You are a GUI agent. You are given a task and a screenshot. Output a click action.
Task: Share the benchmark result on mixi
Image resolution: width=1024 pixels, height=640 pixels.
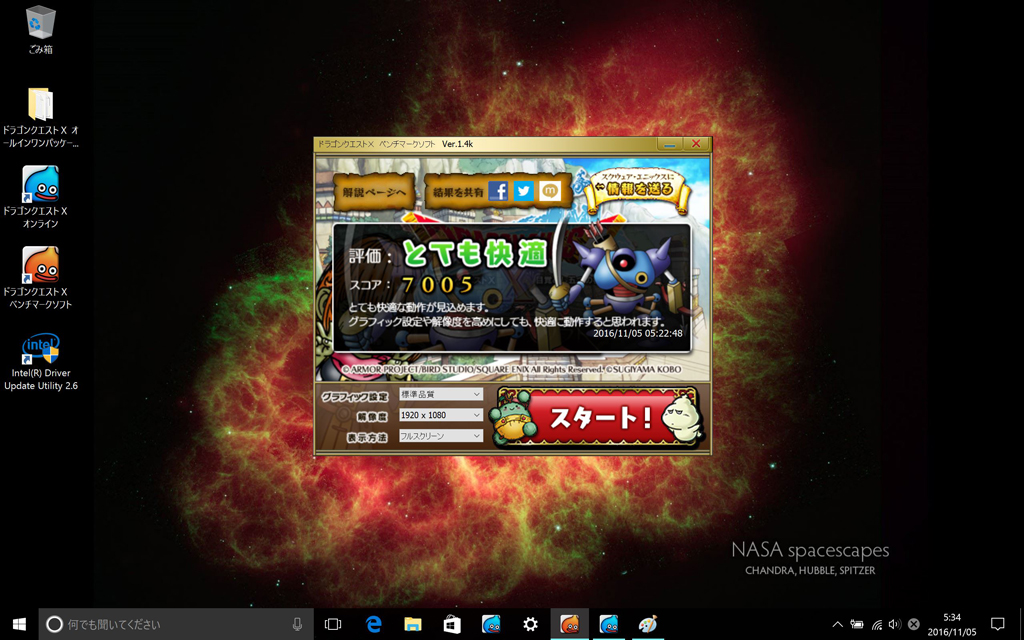coord(550,191)
